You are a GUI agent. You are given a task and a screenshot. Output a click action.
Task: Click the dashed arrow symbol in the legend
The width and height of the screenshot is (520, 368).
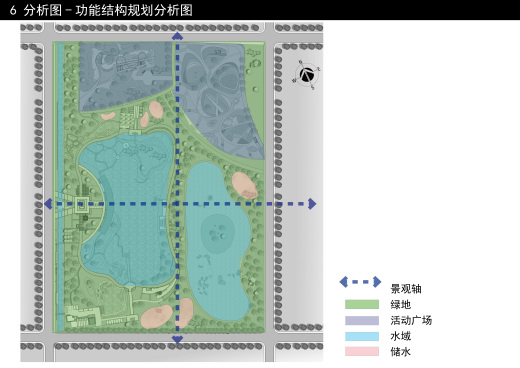pyautogui.click(x=360, y=282)
